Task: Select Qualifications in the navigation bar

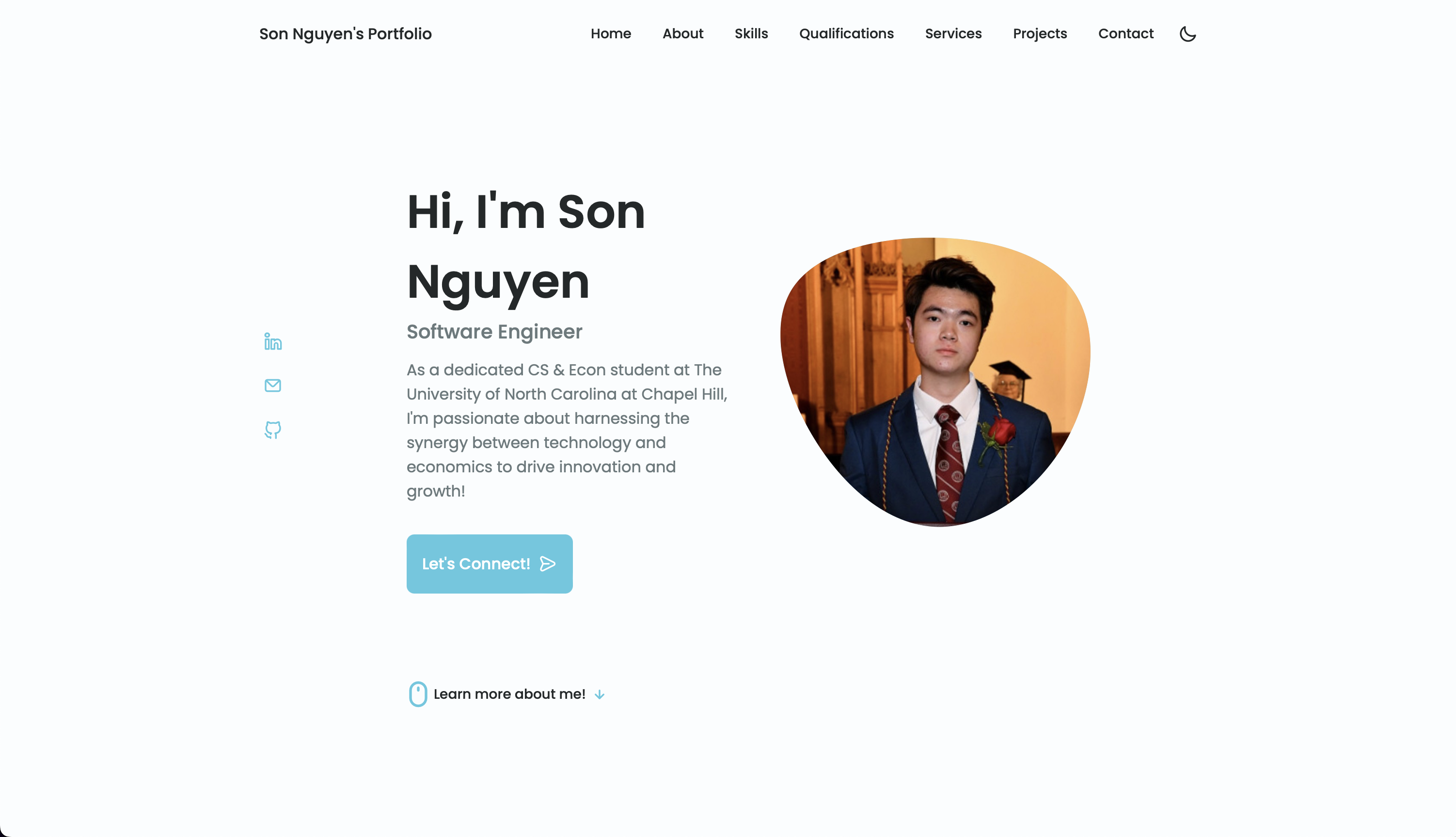Action: pyautogui.click(x=846, y=34)
